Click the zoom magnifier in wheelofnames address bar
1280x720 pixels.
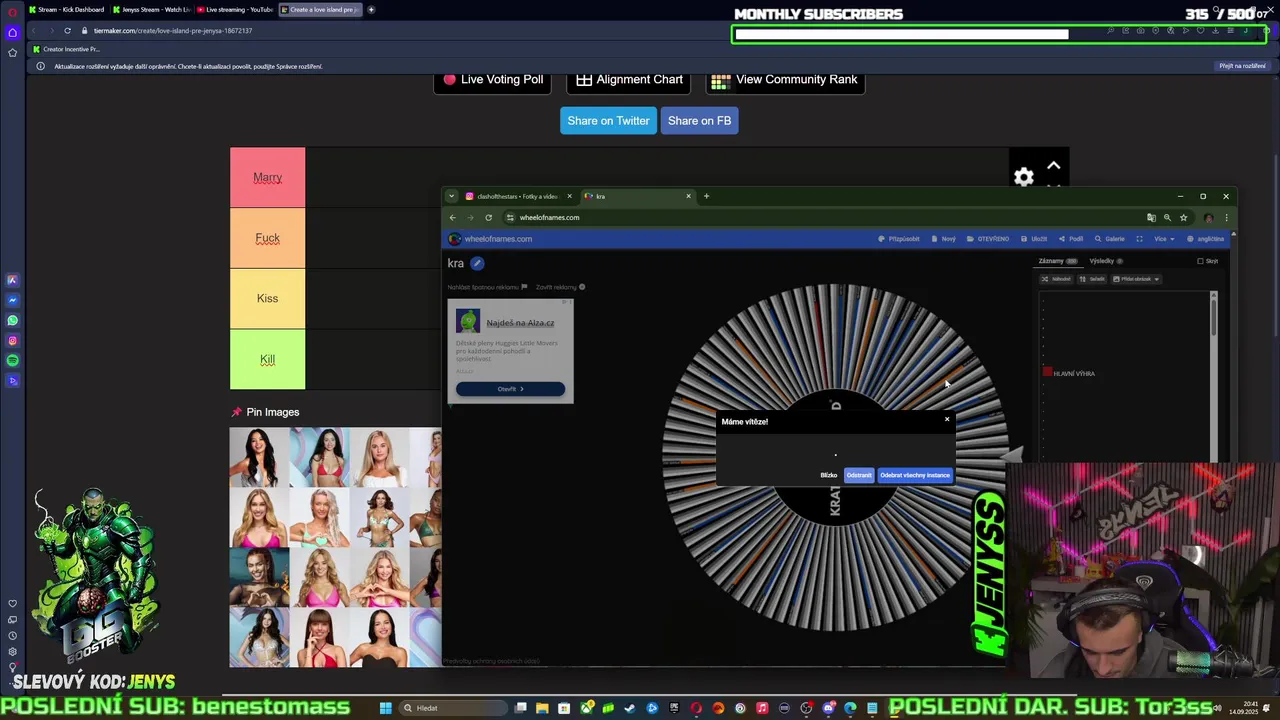pyautogui.click(x=1167, y=217)
